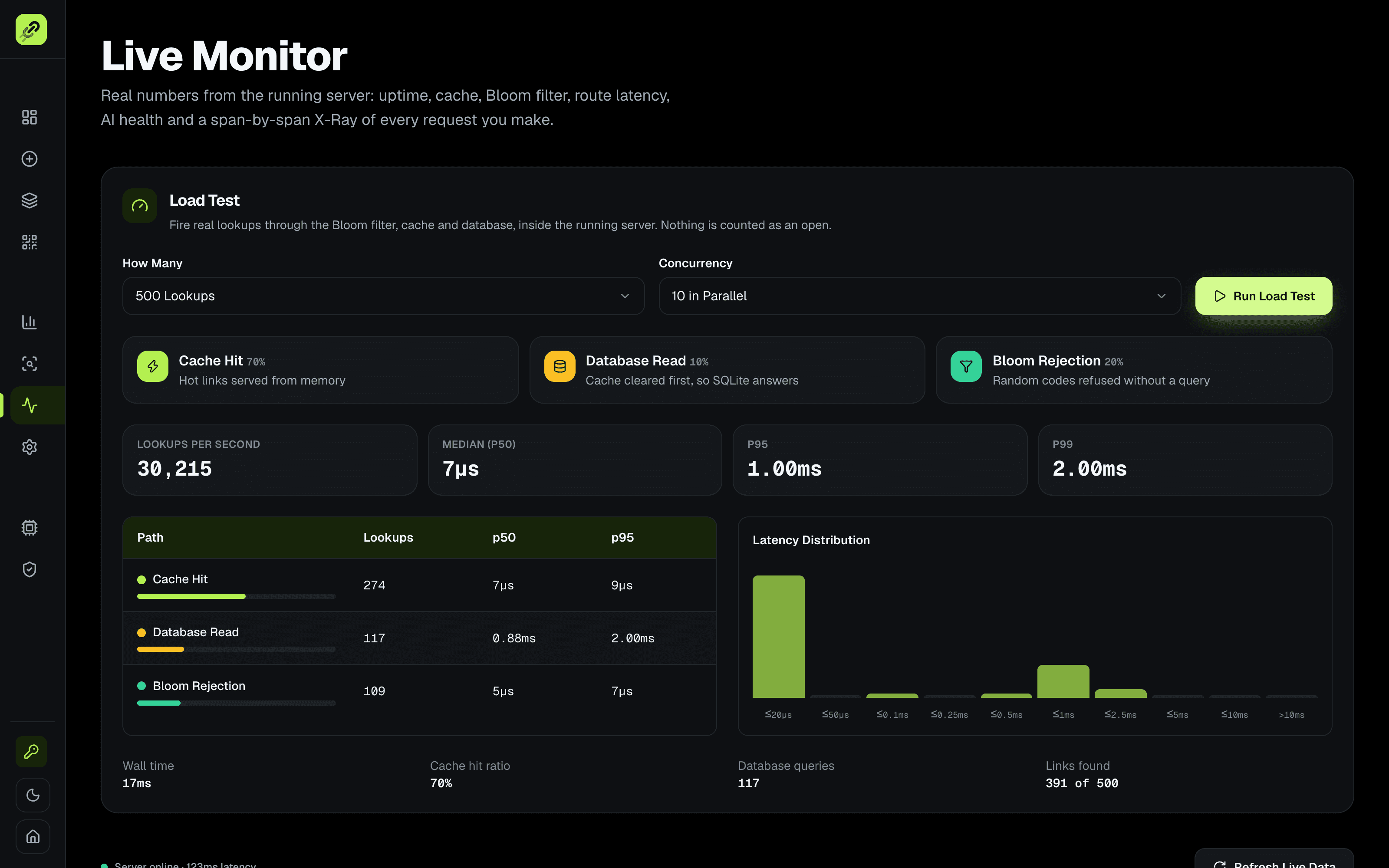Click the Cache Hit green progress bar
Screen dimensions: 1389x868
click(x=191, y=596)
